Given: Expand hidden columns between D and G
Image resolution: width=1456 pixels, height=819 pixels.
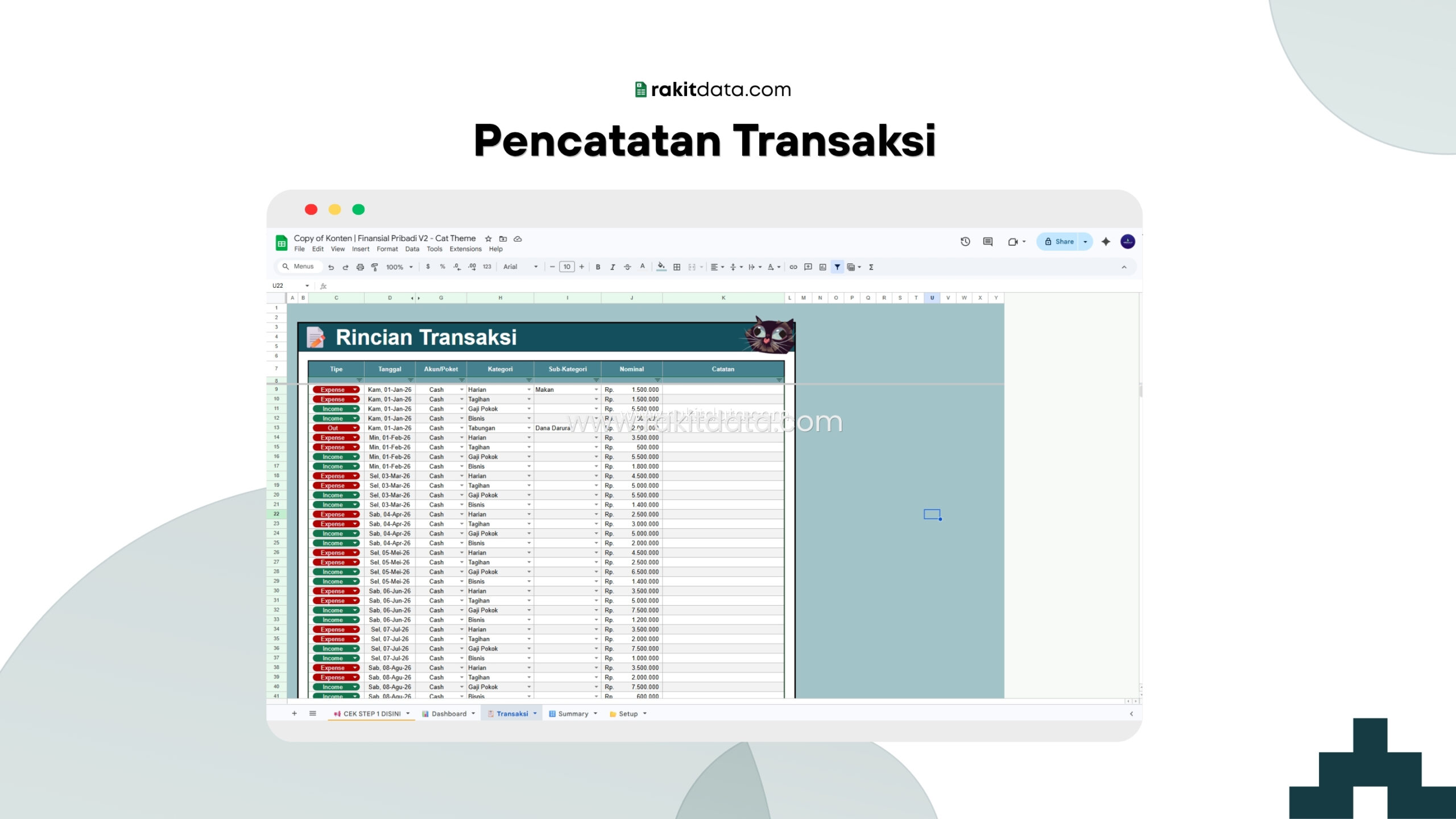Looking at the screenshot, I should 416,298.
